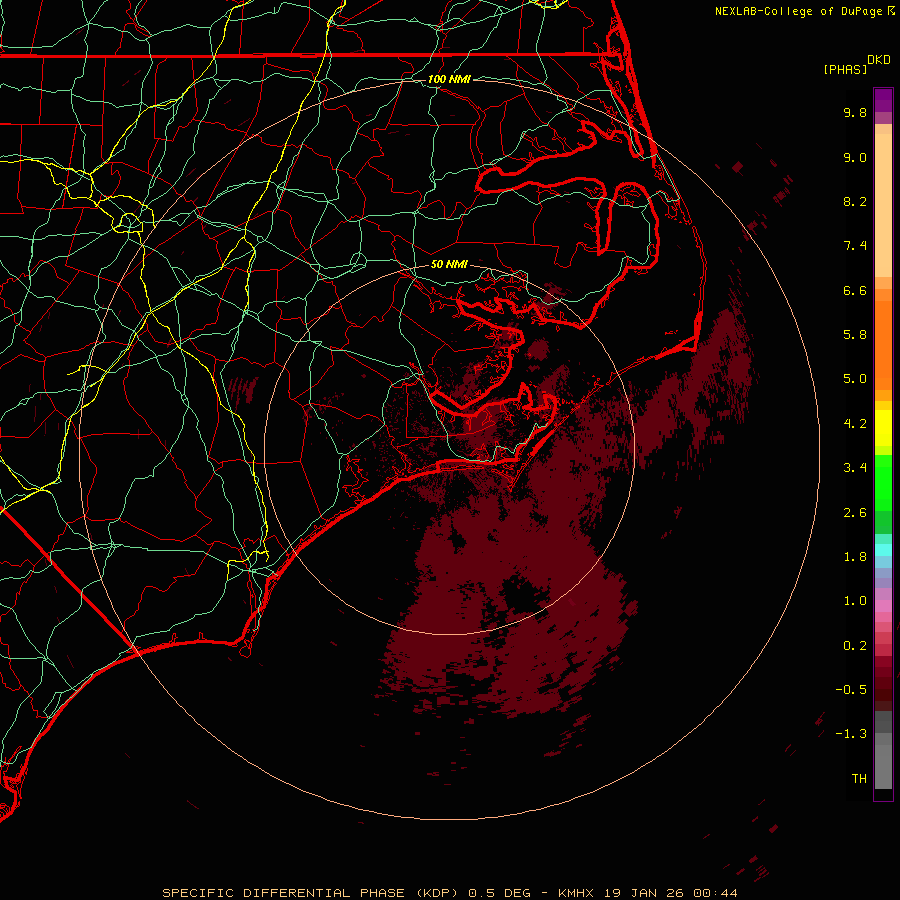Pick the cyan legend color band
Viewport: 900px width, 900px height.
pos(883,550)
